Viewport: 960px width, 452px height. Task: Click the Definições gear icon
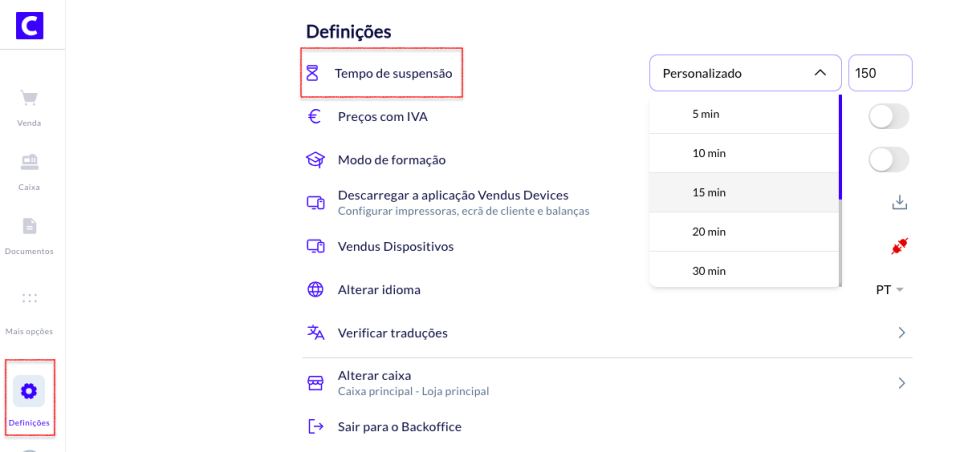click(29, 391)
